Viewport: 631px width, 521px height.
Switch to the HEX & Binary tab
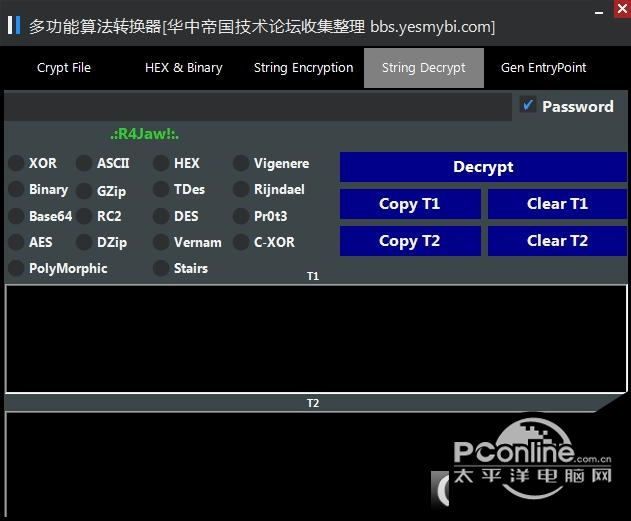click(184, 68)
